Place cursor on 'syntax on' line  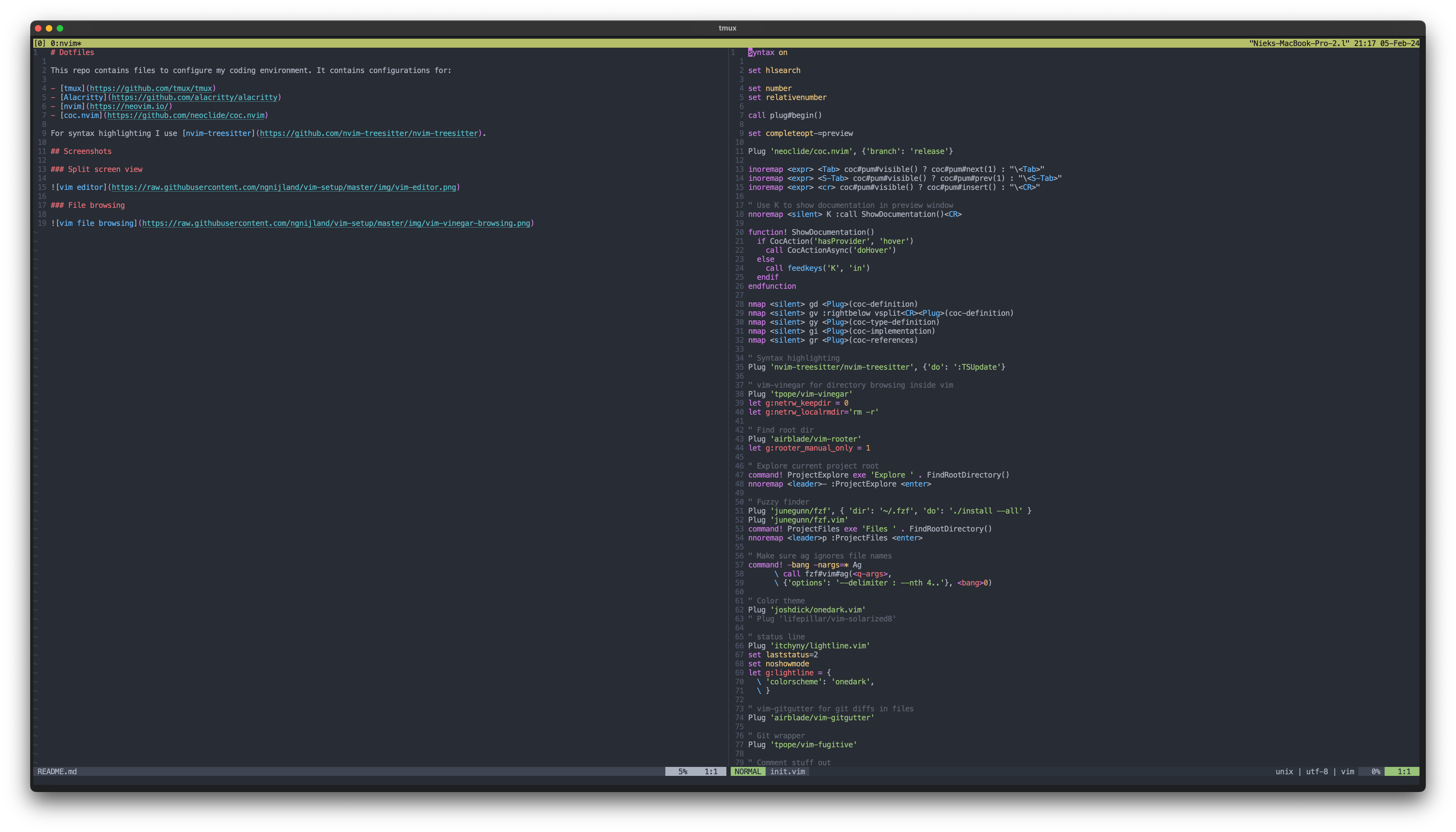pos(768,53)
